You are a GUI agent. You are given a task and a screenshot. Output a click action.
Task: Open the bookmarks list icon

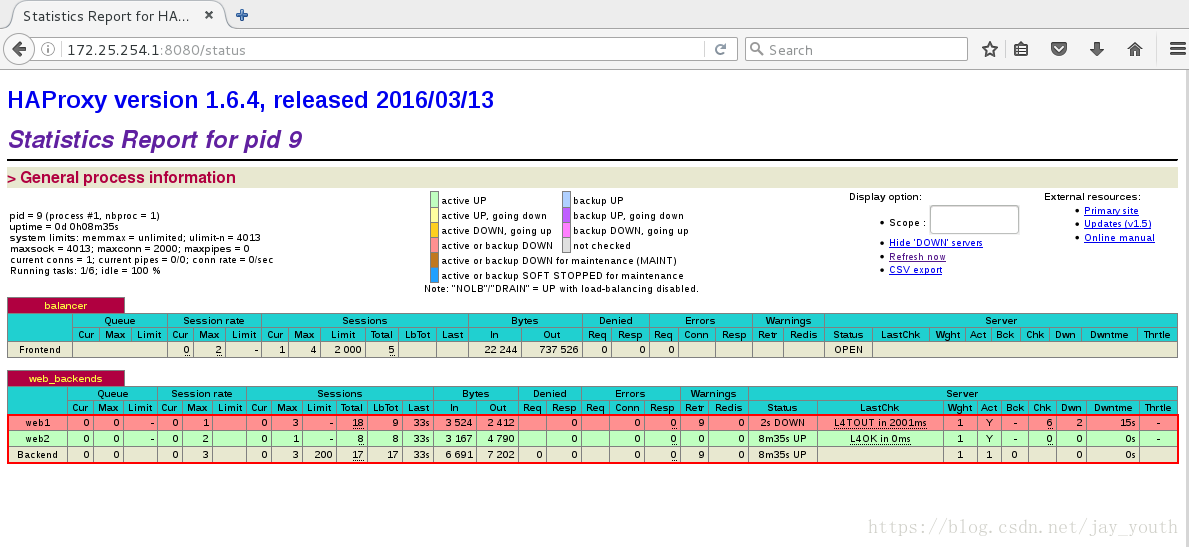click(1021, 49)
